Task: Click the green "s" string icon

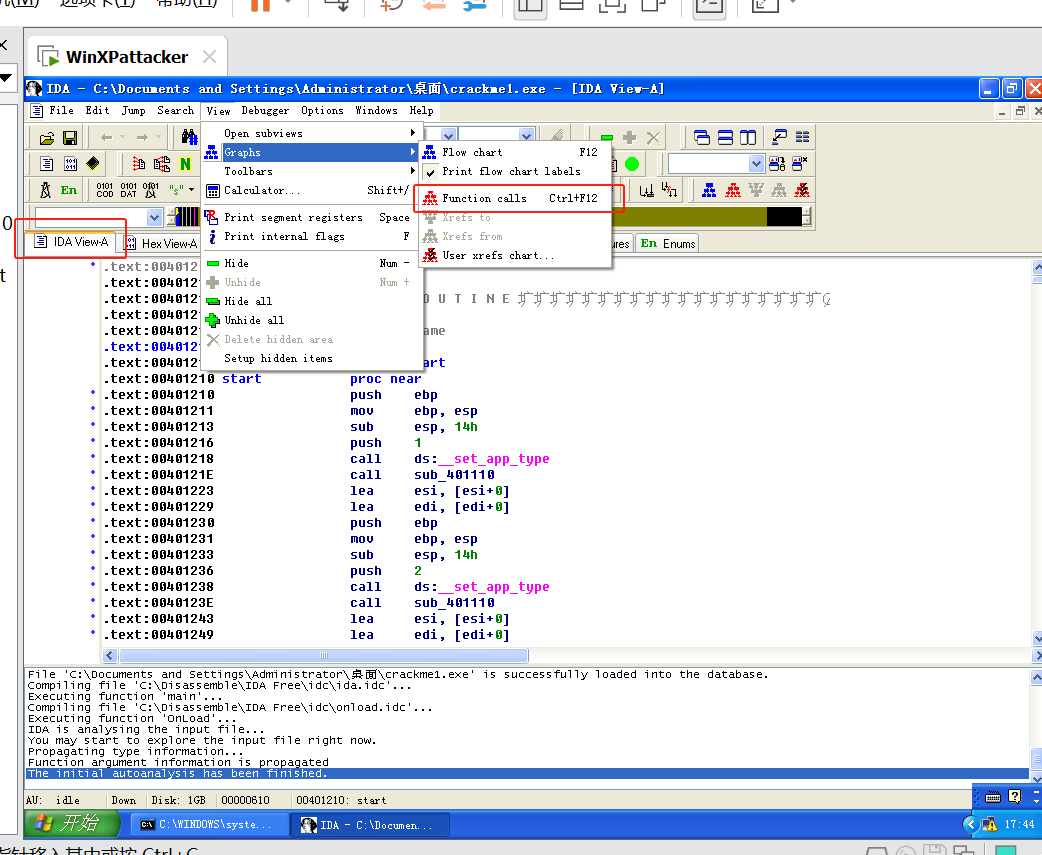Action: point(176,190)
